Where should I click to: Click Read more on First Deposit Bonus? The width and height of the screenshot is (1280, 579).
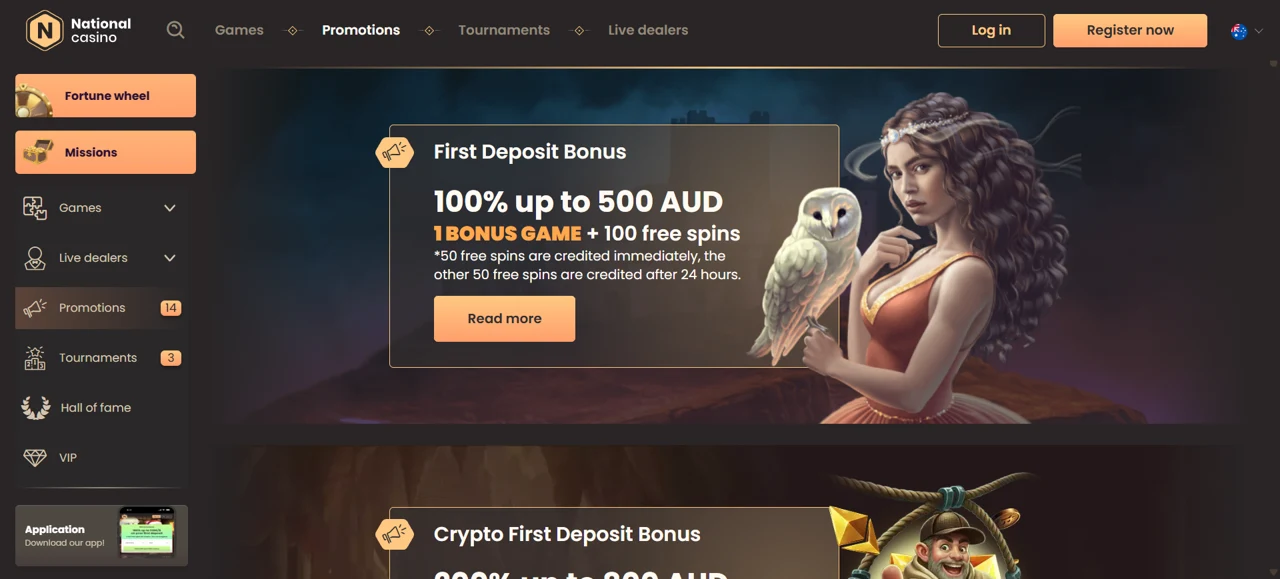point(504,319)
